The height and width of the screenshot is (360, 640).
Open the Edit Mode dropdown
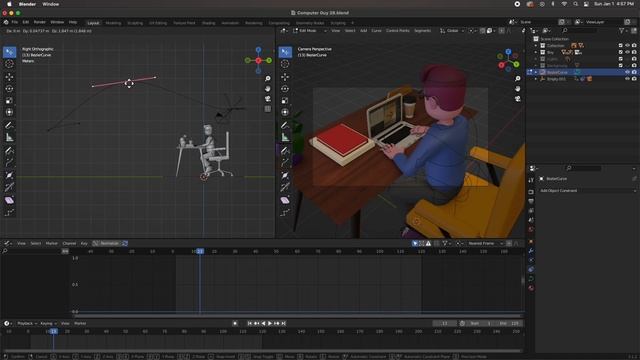click(310, 31)
